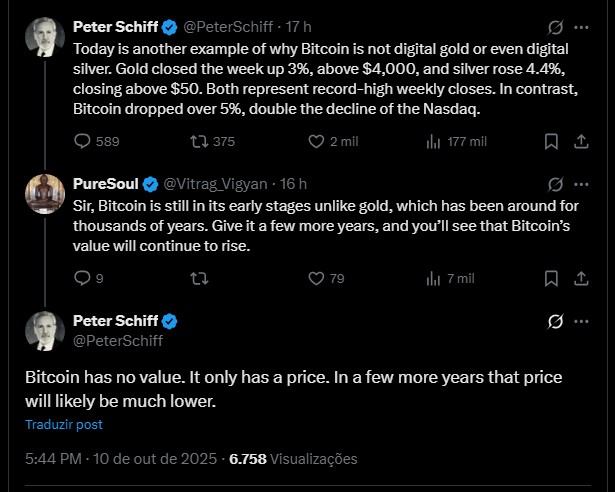Open Grok icon on first Peter Schiff tweet
The image size is (615, 492).
click(x=556, y=25)
